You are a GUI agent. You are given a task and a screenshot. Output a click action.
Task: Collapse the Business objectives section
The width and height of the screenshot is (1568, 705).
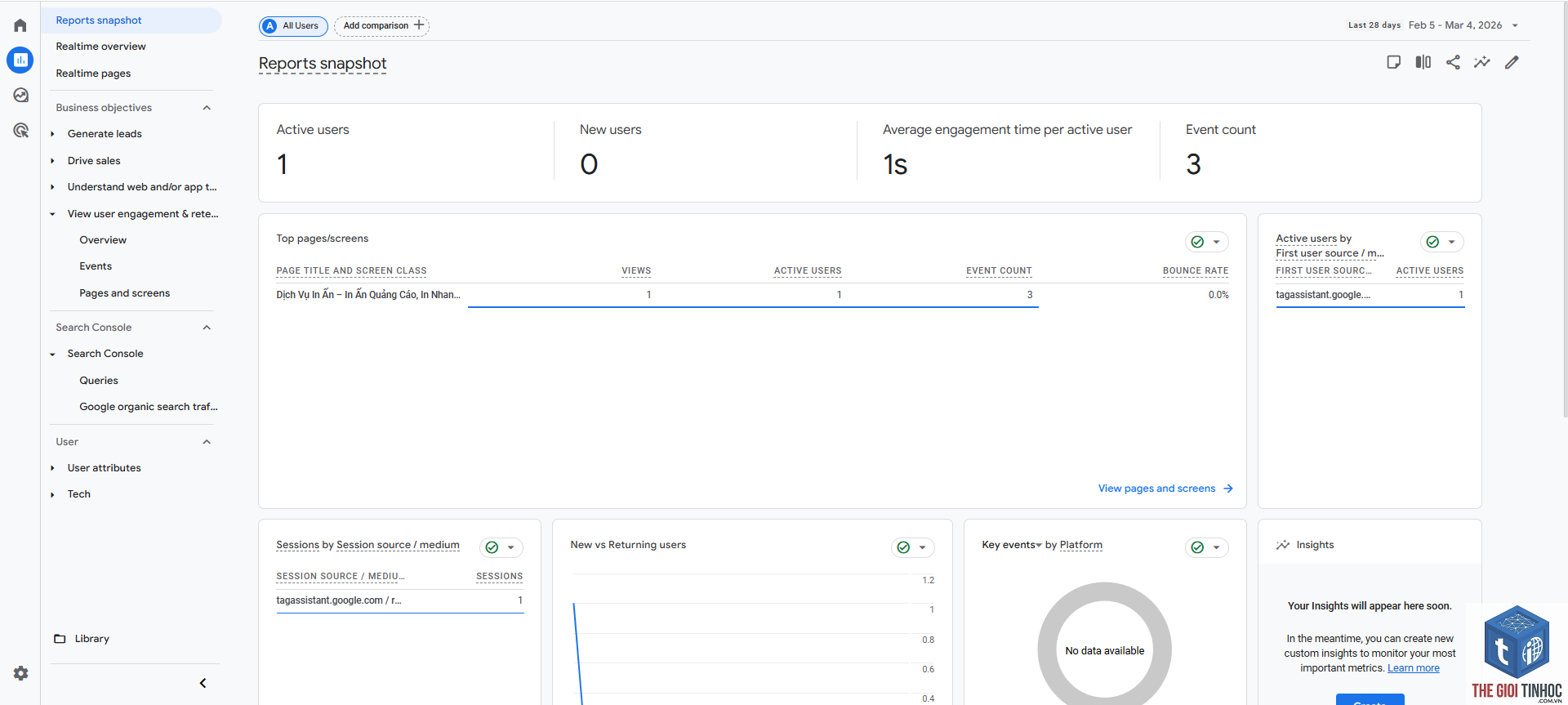tap(207, 108)
